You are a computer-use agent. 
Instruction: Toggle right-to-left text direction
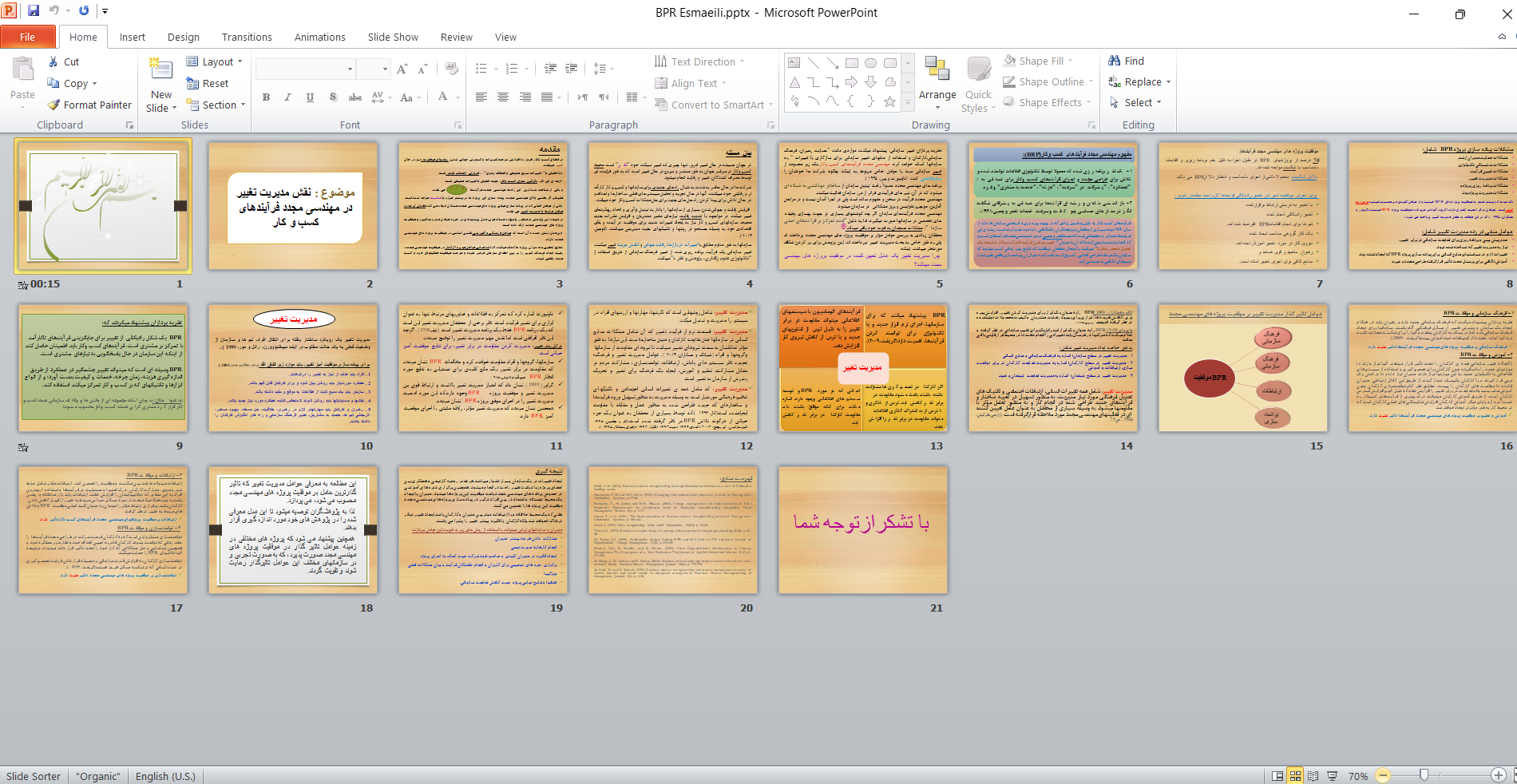pos(604,97)
